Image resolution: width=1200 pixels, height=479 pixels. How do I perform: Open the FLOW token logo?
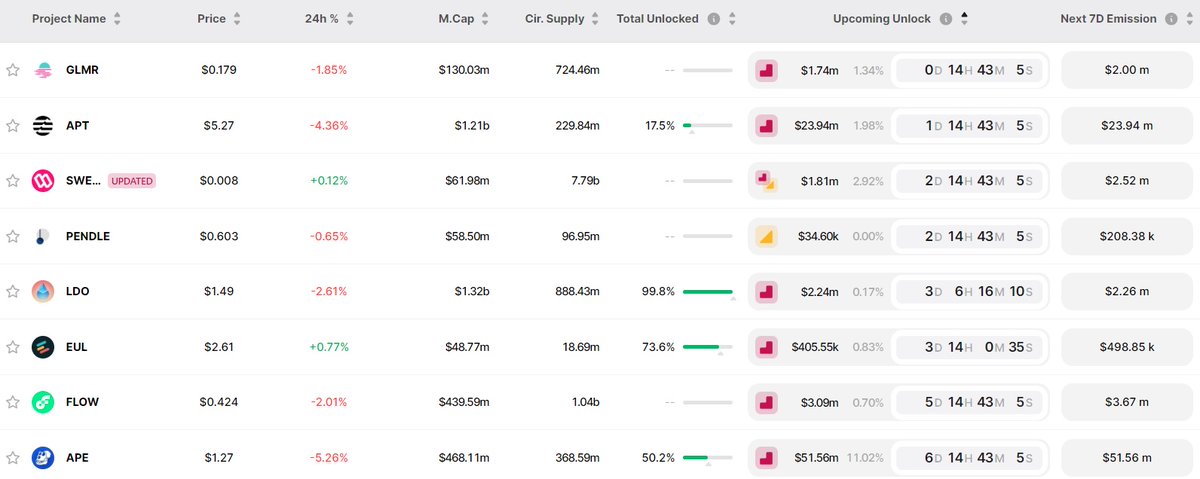pos(43,402)
